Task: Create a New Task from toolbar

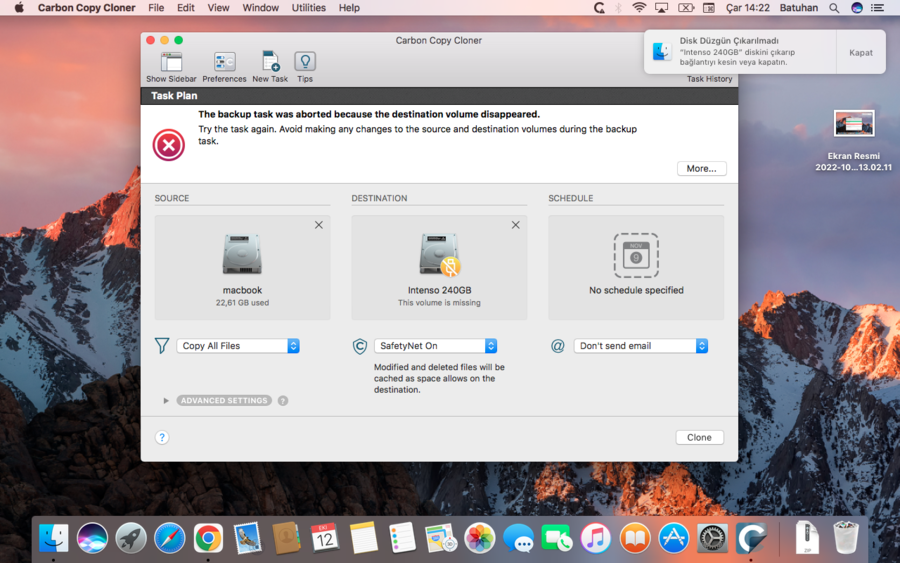Action: point(270,62)
